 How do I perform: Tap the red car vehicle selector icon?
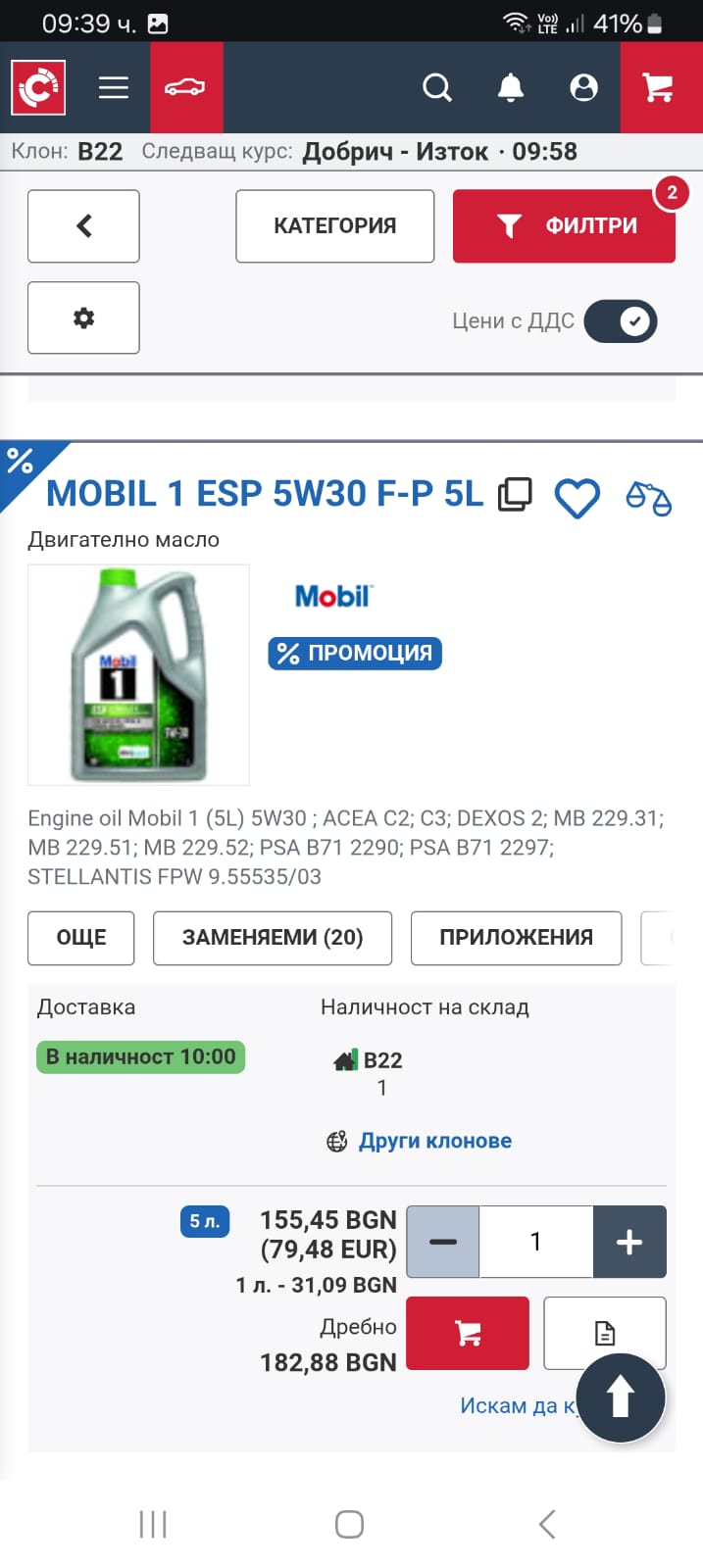(185, 88)
